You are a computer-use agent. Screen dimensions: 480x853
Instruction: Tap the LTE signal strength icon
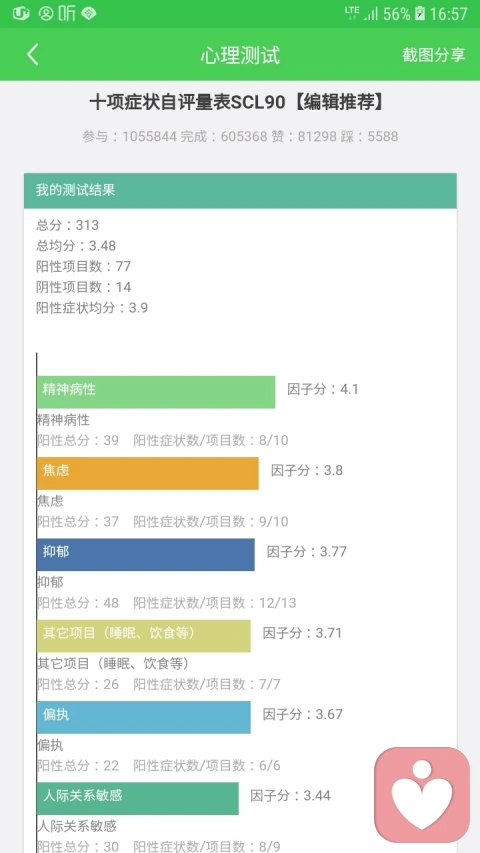point(361,14)
